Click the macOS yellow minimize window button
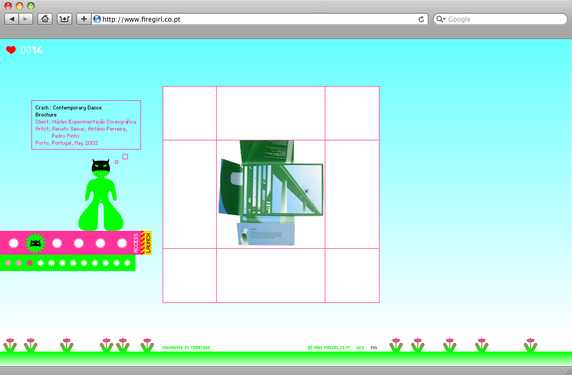 20,5
